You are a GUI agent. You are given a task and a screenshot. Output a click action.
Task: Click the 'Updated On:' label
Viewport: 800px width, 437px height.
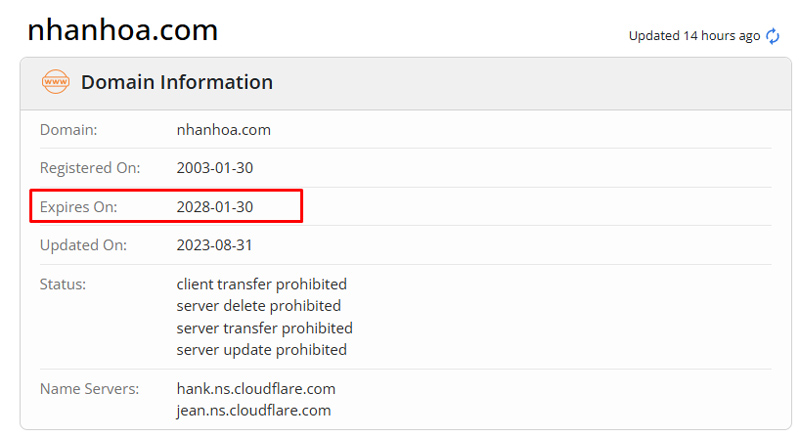[x=83, y=245]
